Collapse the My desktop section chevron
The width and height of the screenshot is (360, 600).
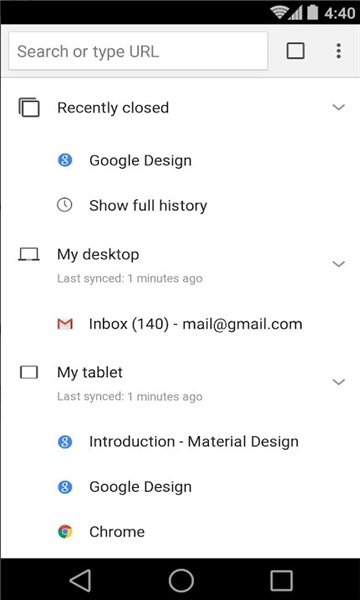coord(339,264)
